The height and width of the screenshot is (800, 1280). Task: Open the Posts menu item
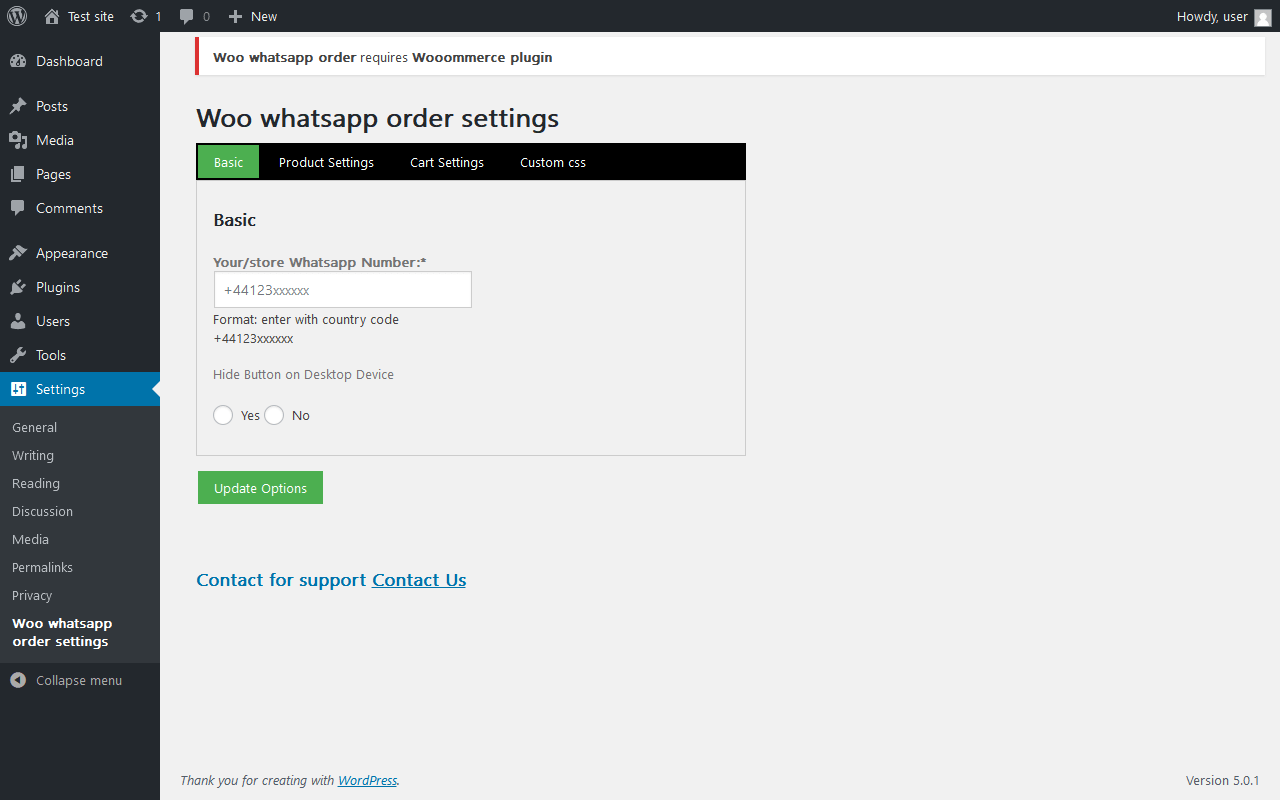80,106
